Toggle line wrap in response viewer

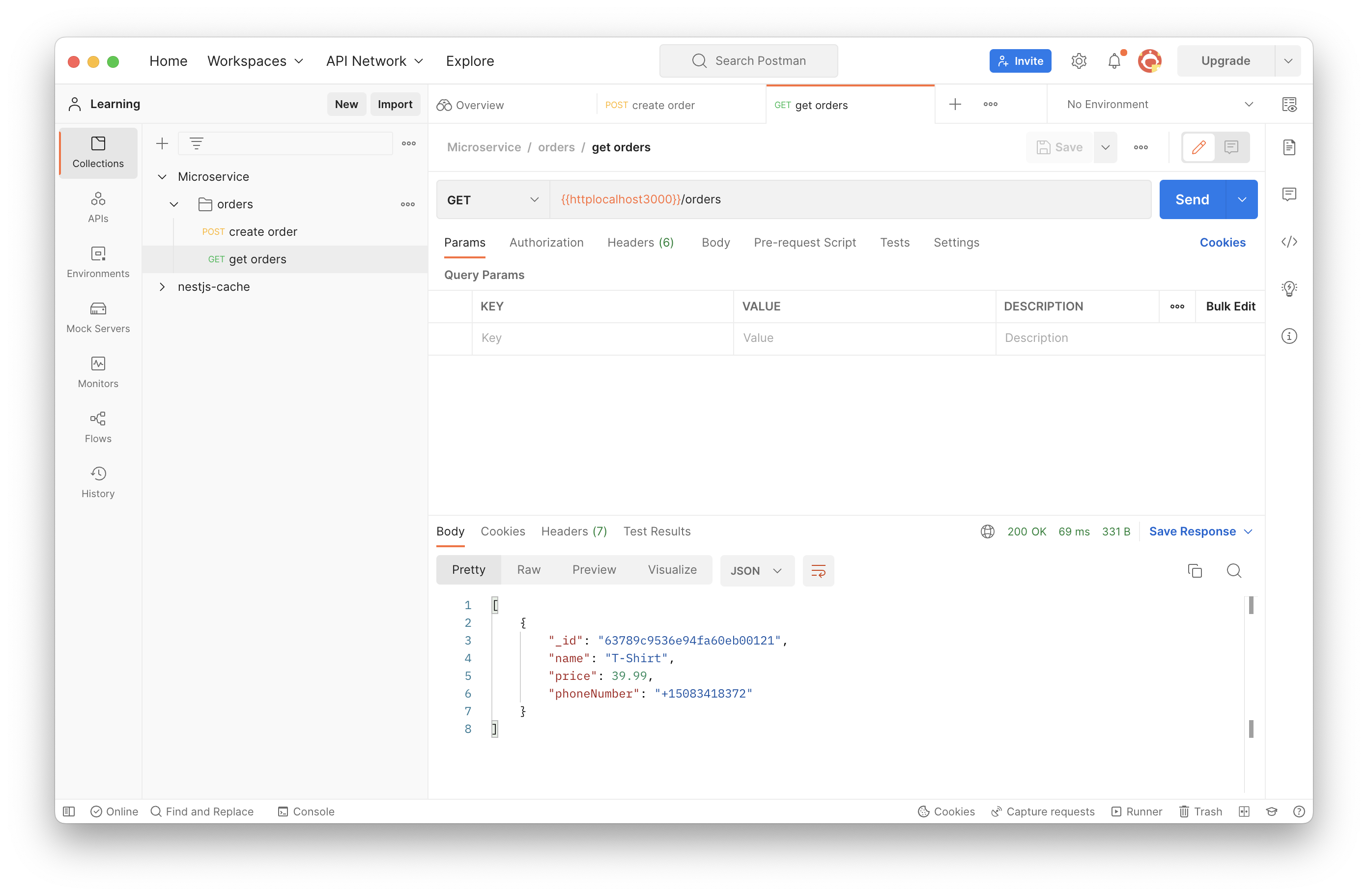[818, 571]
